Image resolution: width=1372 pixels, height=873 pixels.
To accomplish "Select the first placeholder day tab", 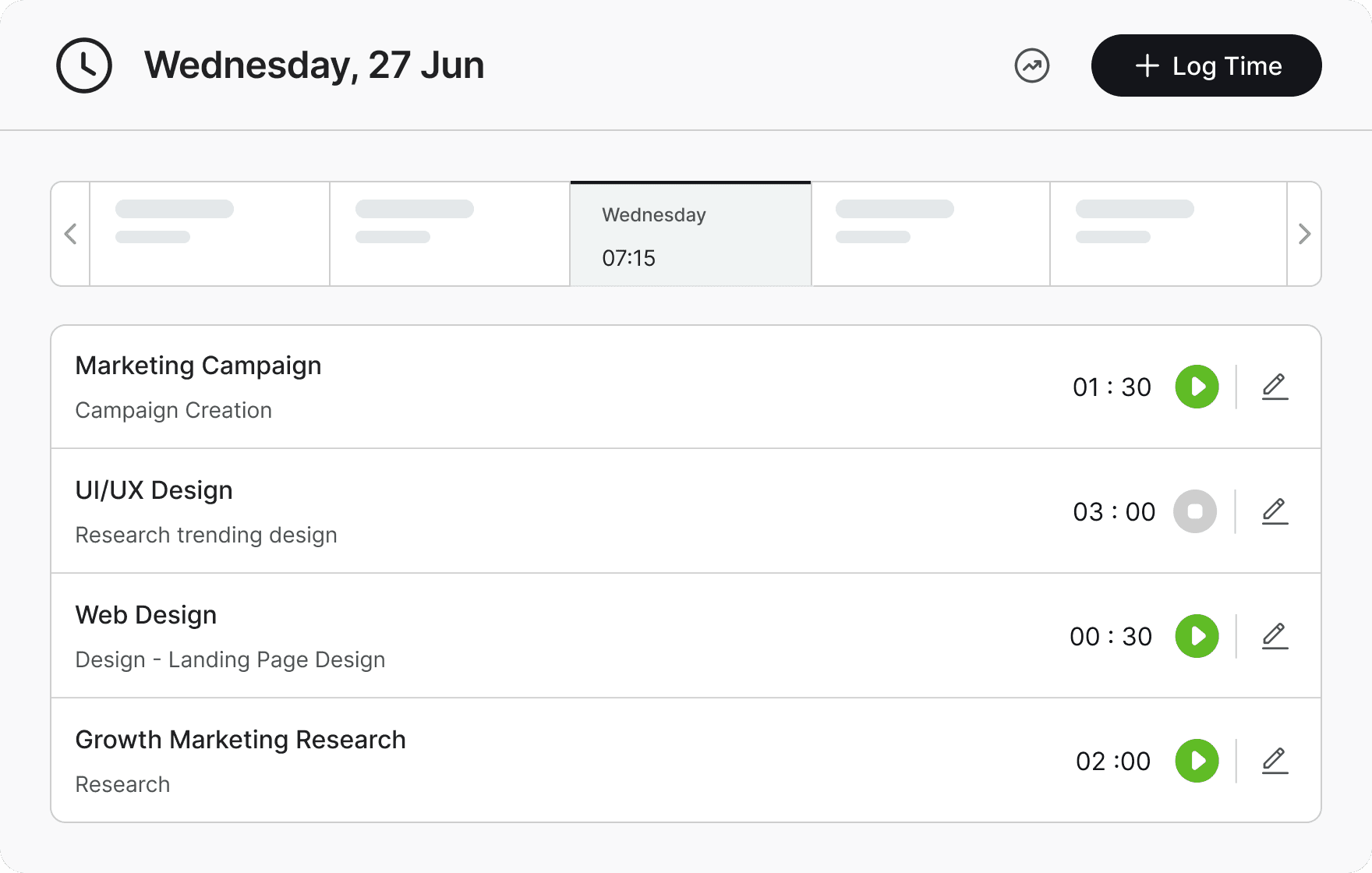I will 210,234.
